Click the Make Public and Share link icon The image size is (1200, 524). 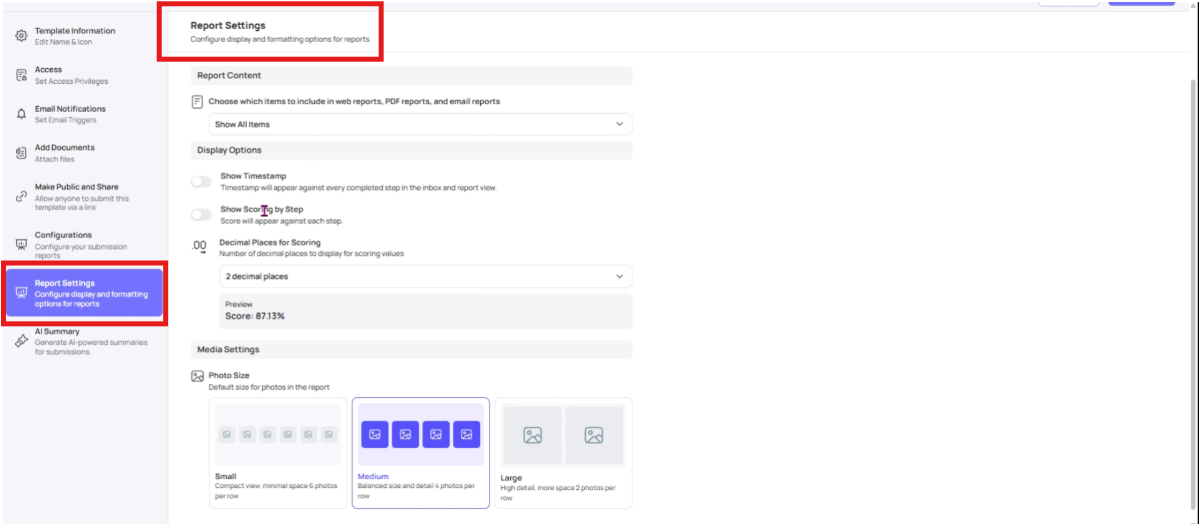21,197
